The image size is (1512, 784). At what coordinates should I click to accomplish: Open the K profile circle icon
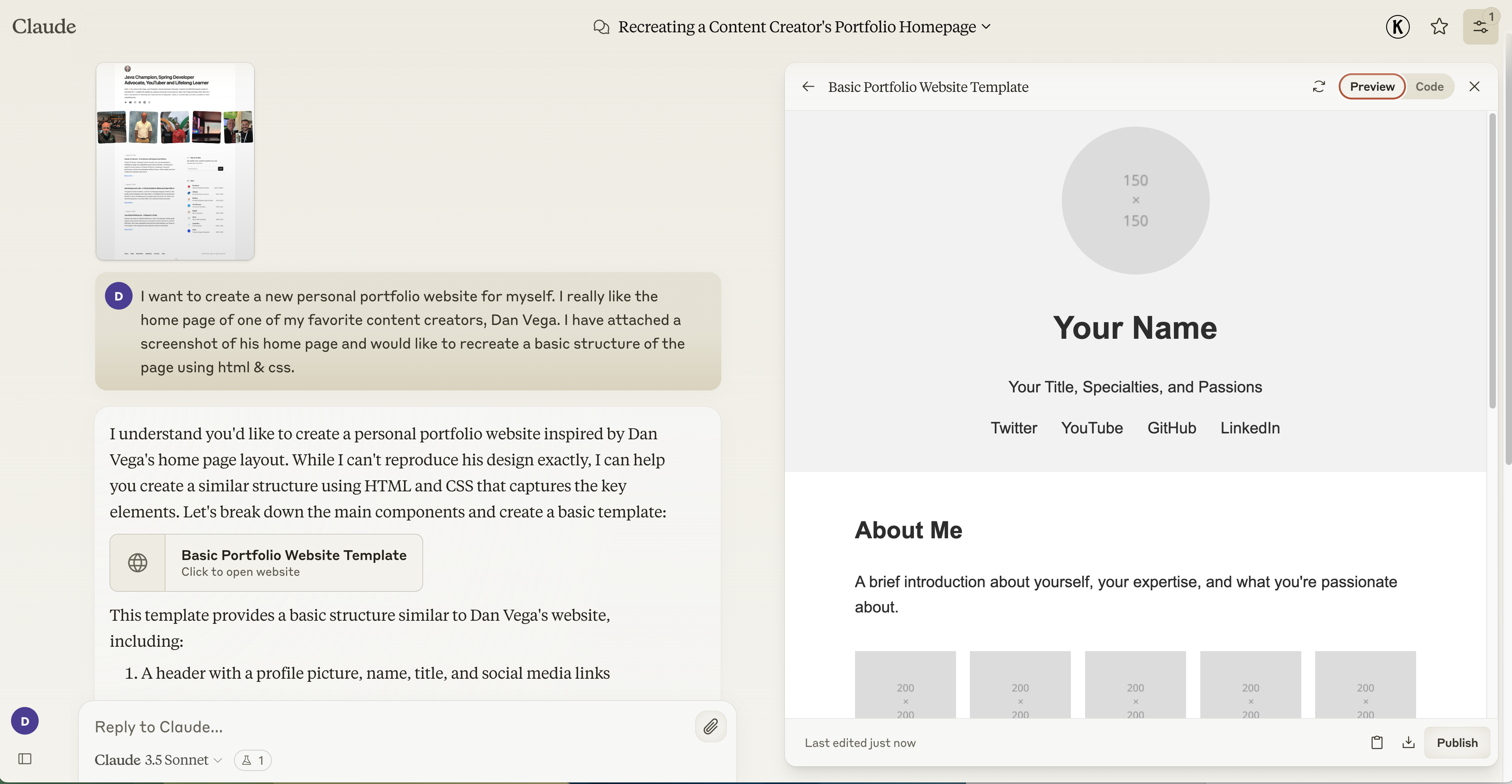point(1398,26)
